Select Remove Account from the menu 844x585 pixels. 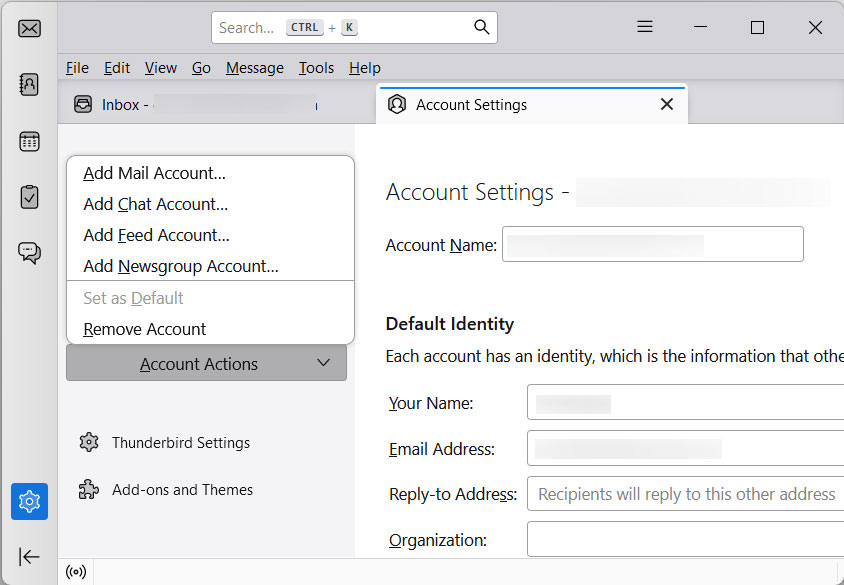click(x=144, y=329)
